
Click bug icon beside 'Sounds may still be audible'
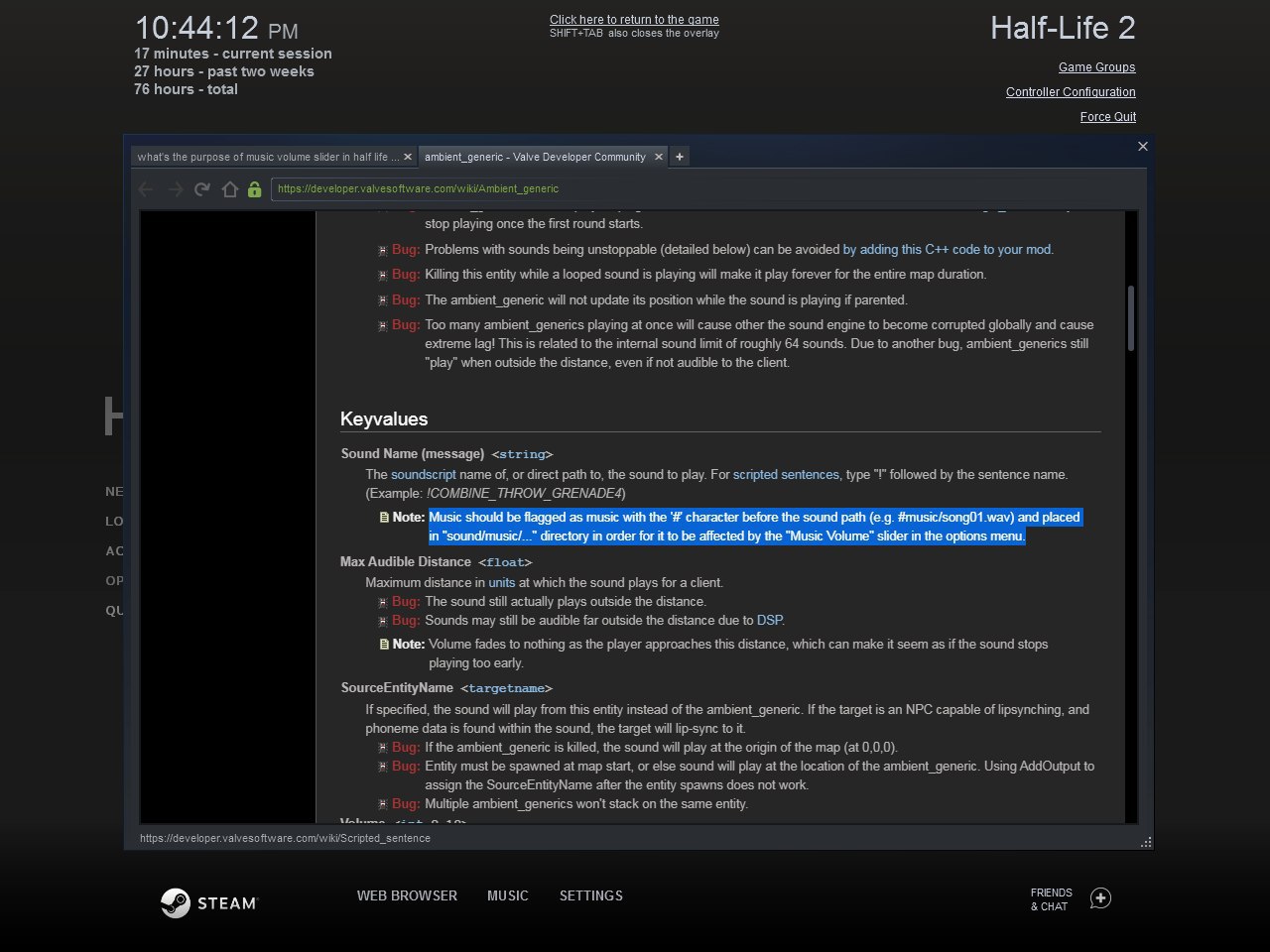[383, 622]
